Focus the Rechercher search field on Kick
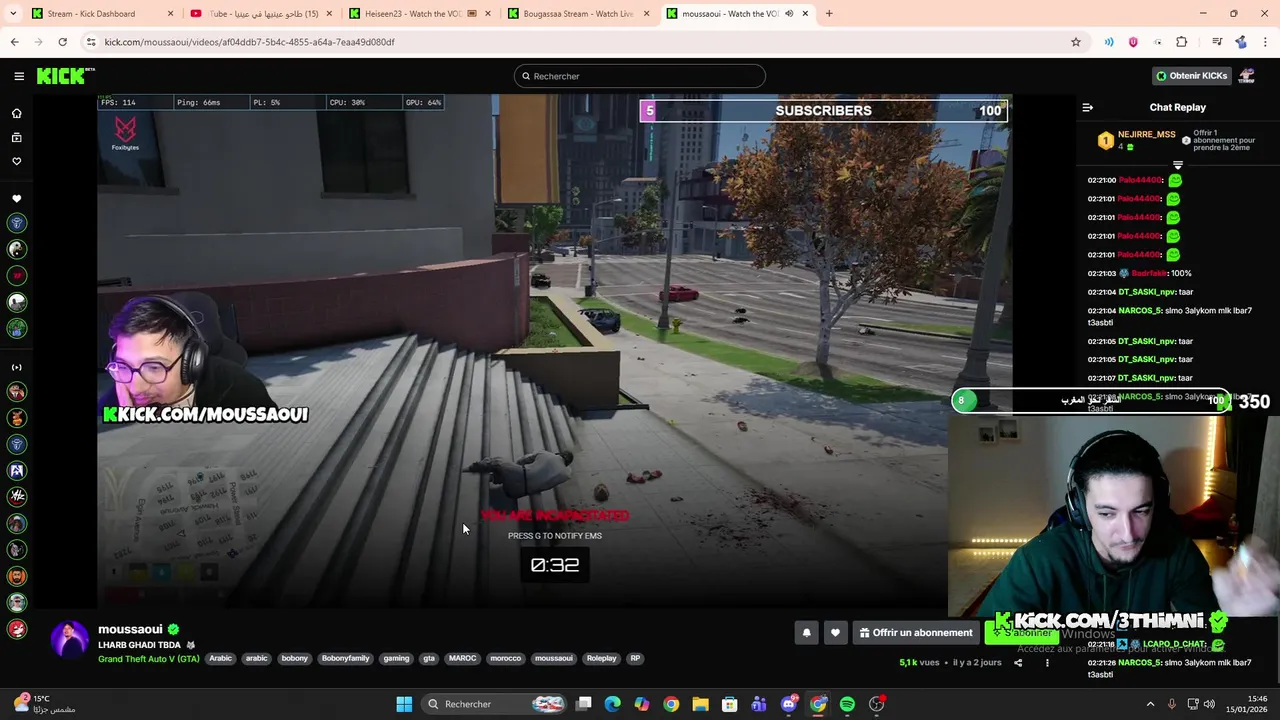Screen dimensions: 1280x720 (640, 76)
